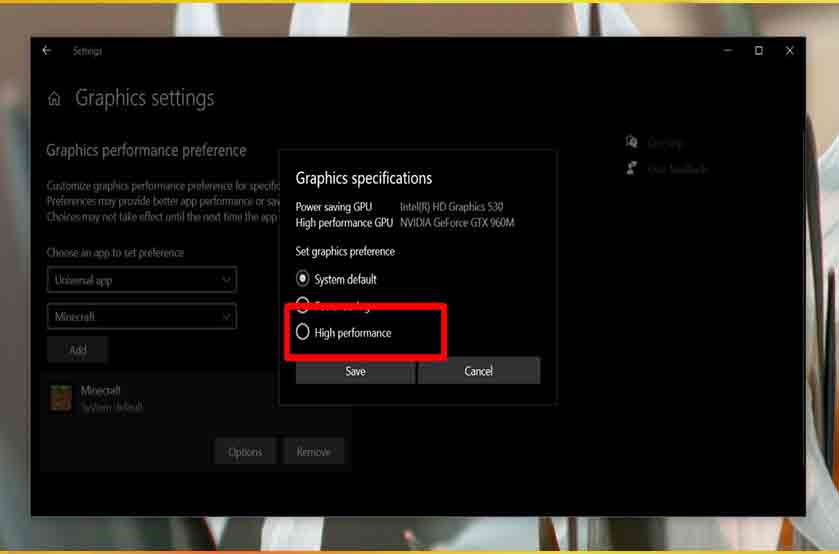The width and height of the screenshot is (839, 554).
Task: Go back with the Settings arrow
Action: click(x=47, y=50)
